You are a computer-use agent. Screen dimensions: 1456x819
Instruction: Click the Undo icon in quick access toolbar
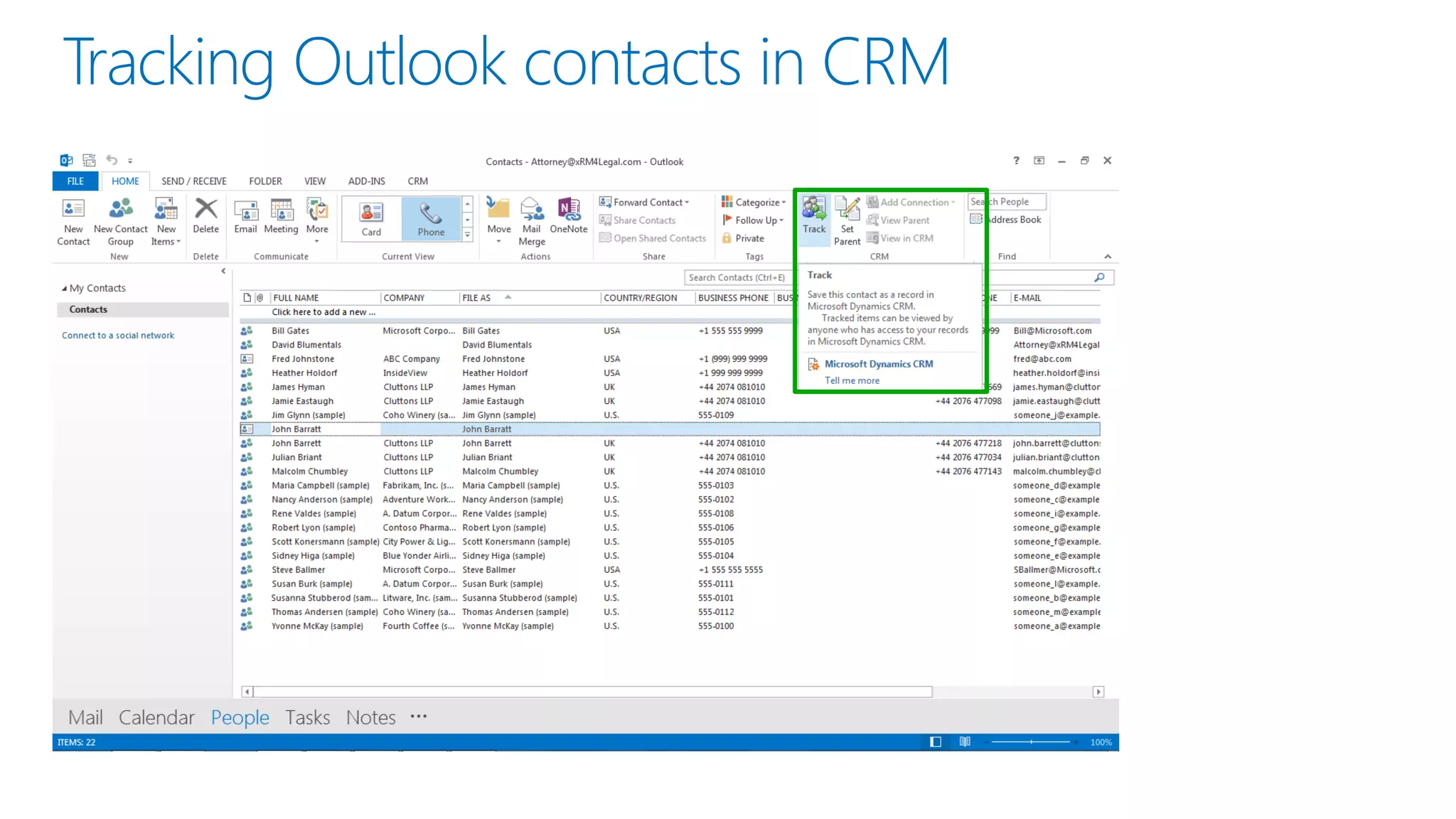(x=112, y=160)
